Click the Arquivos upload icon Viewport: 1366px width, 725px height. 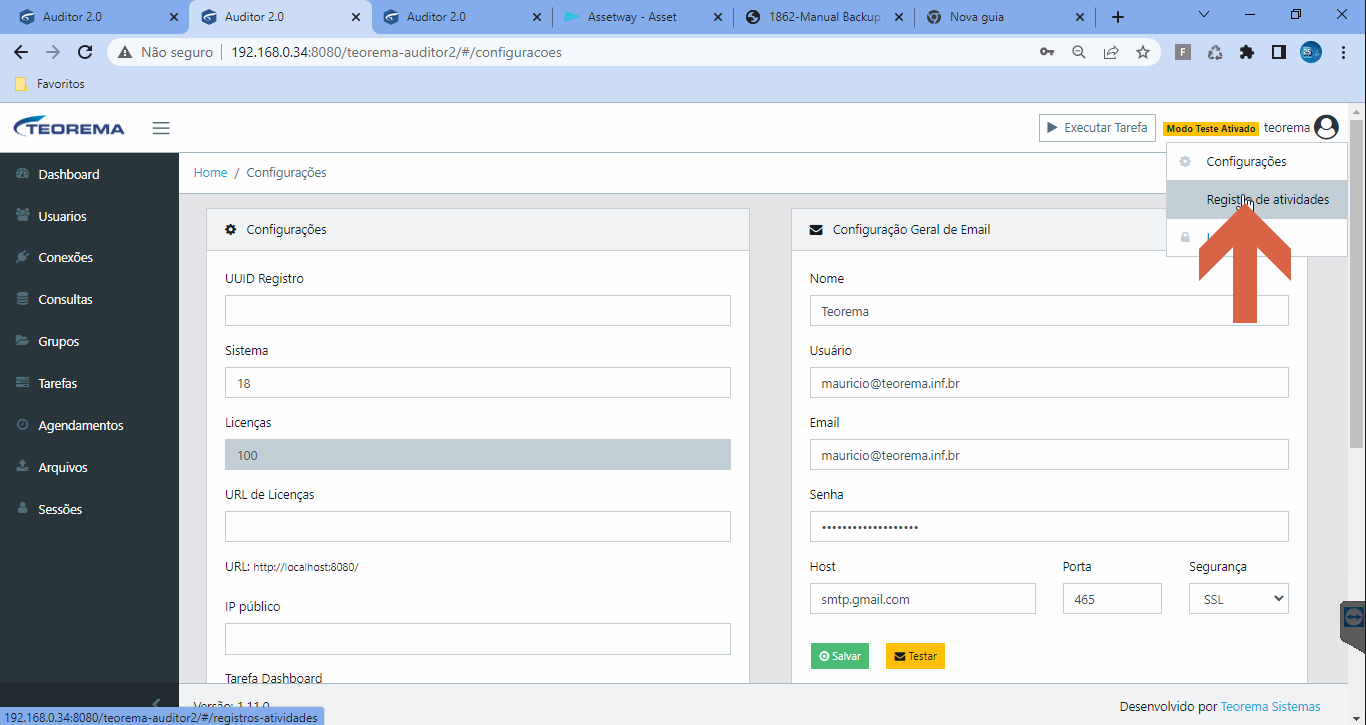[23, 467]
